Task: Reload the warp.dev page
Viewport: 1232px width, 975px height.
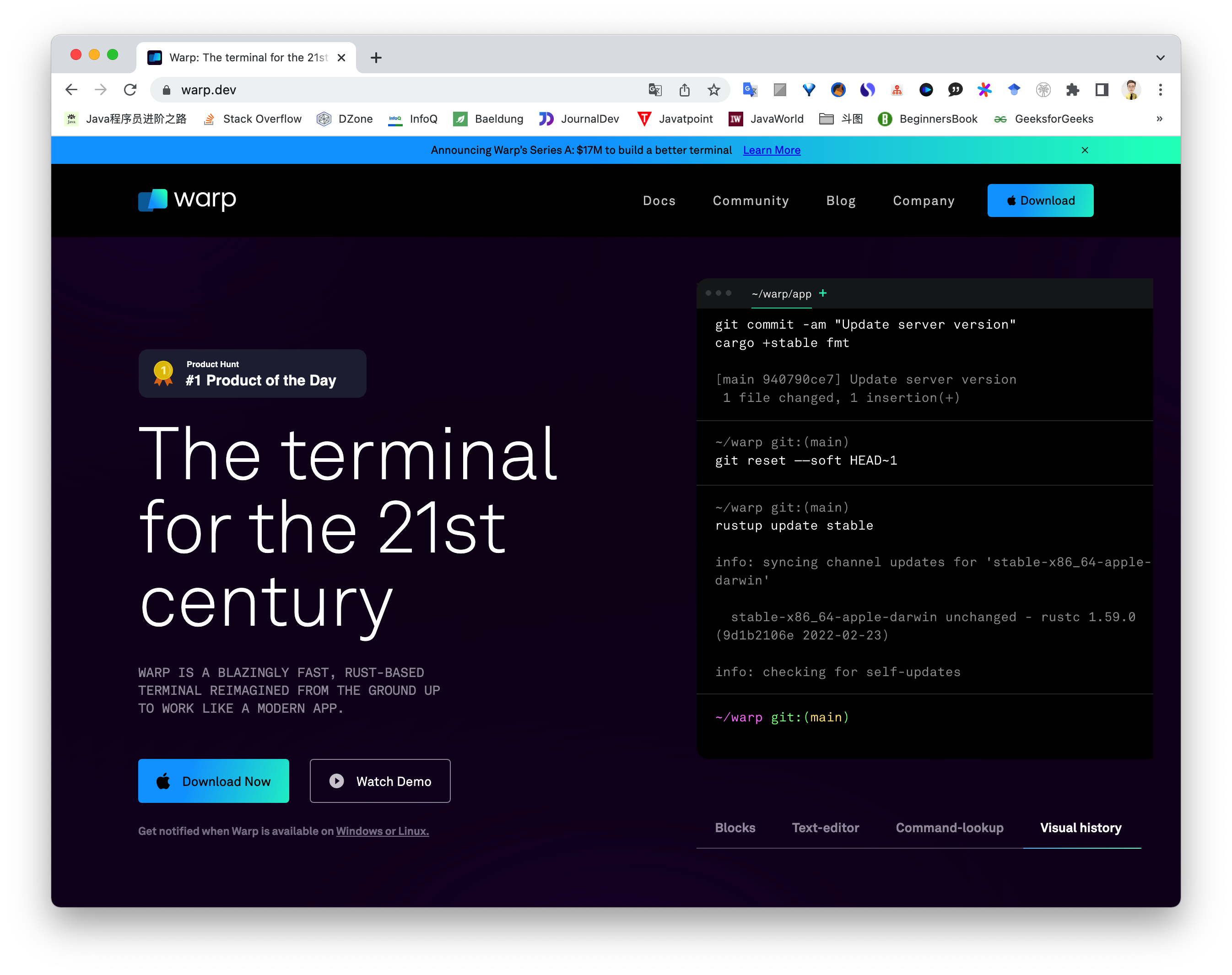Action: [x=130, y=90]
